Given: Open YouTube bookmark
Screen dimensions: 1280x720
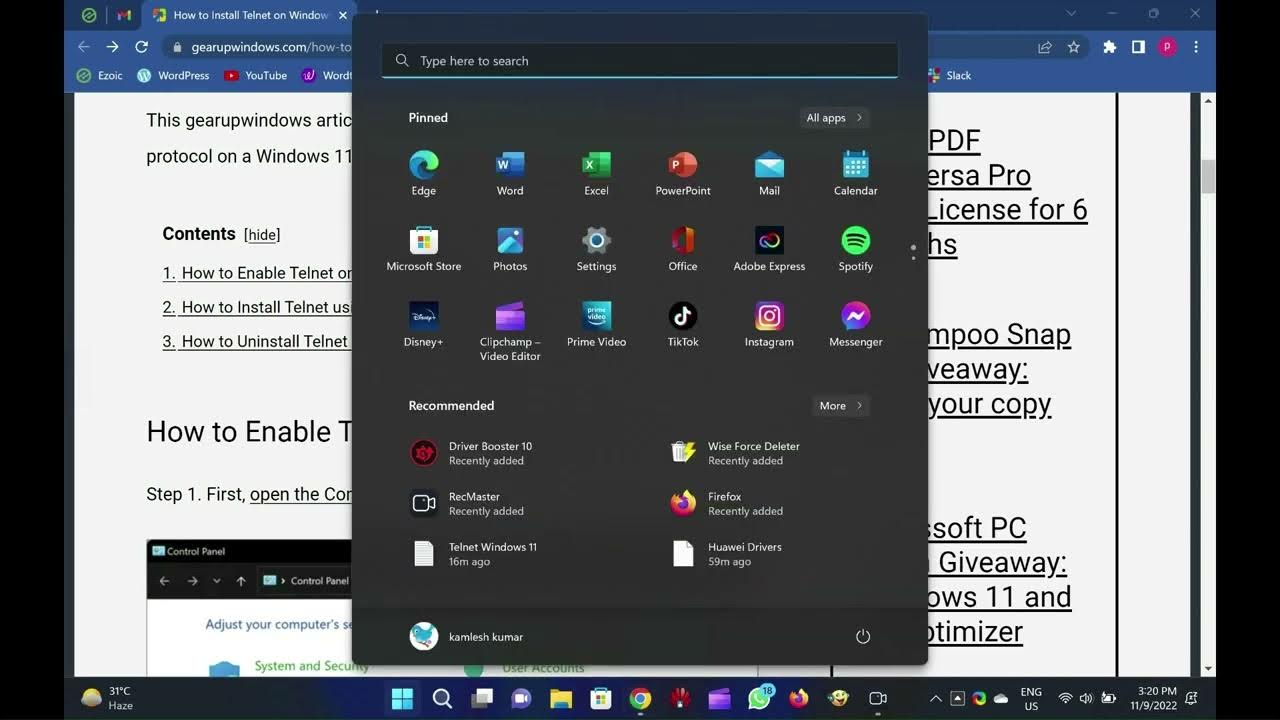Looking at the screenshot, I should [256, 75].
